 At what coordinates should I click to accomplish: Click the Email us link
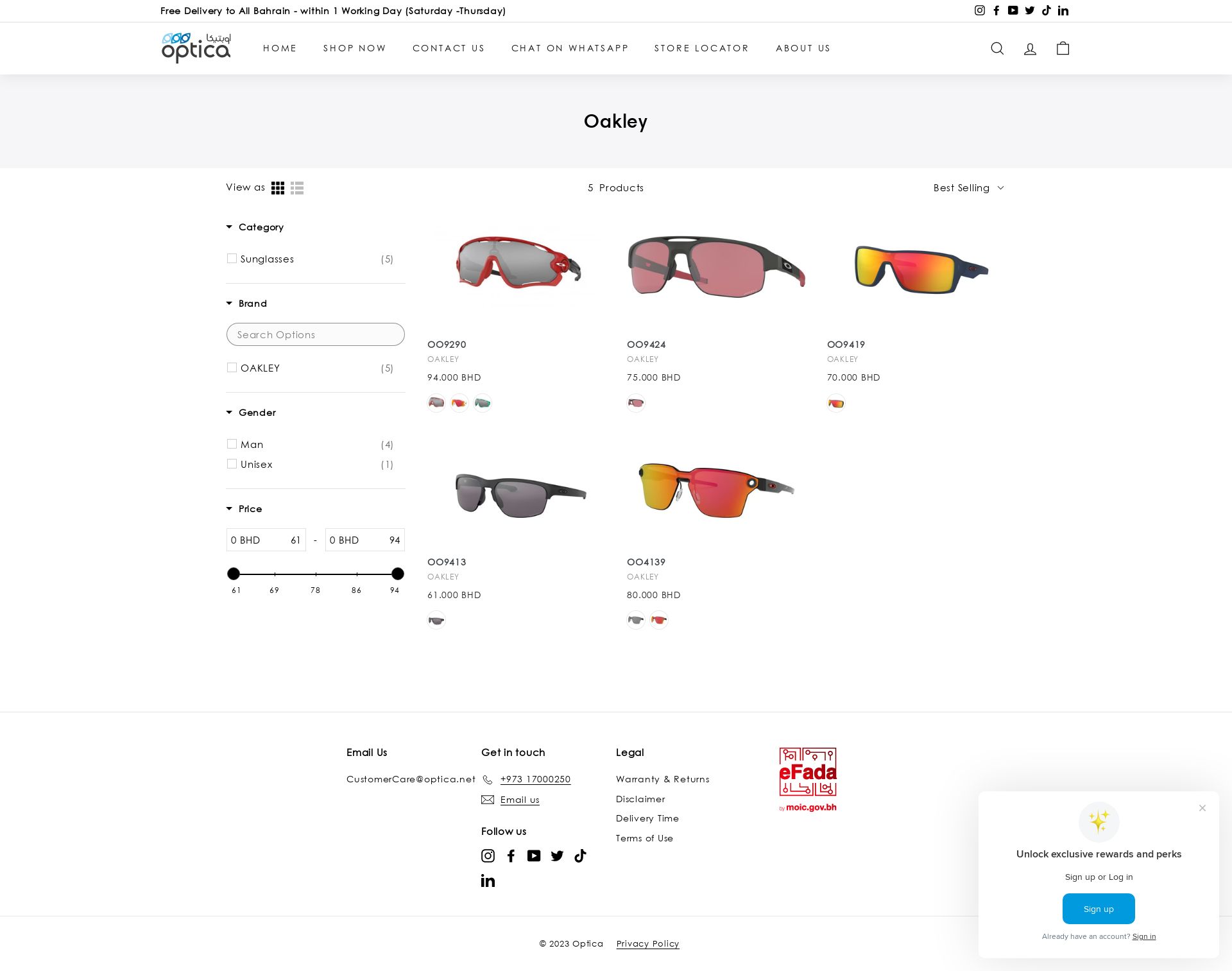click(520, 800)
